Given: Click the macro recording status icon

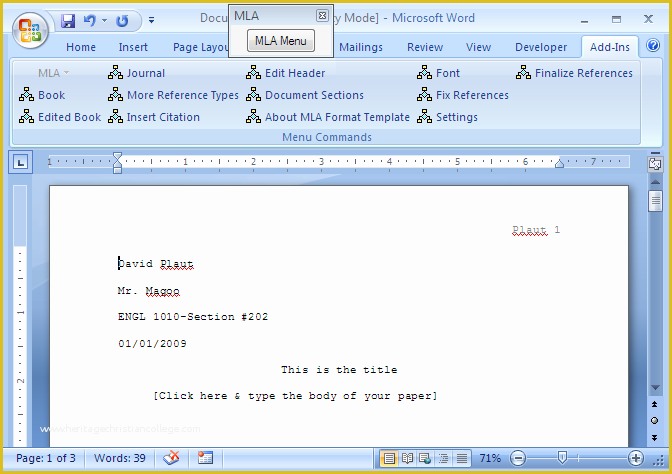Looking at the screenshot, I should coord(205,458).
